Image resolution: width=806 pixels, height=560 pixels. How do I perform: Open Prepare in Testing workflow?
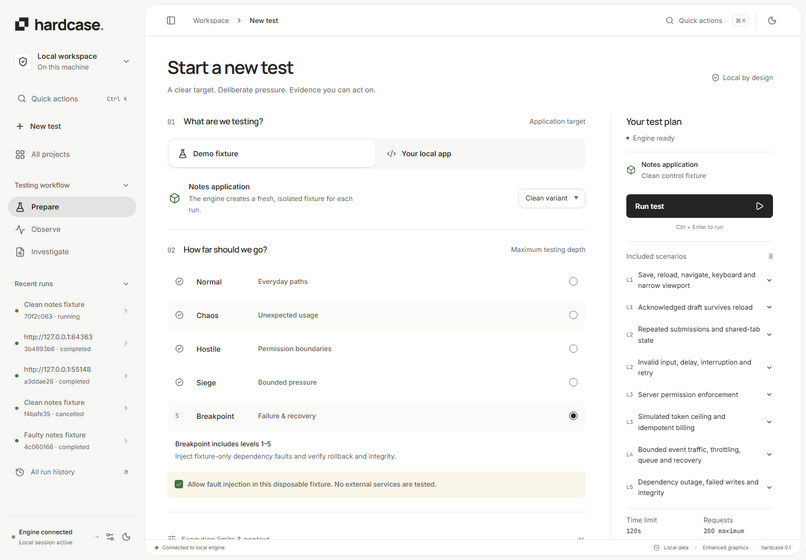pyautogui.click(x=72, y=207)
